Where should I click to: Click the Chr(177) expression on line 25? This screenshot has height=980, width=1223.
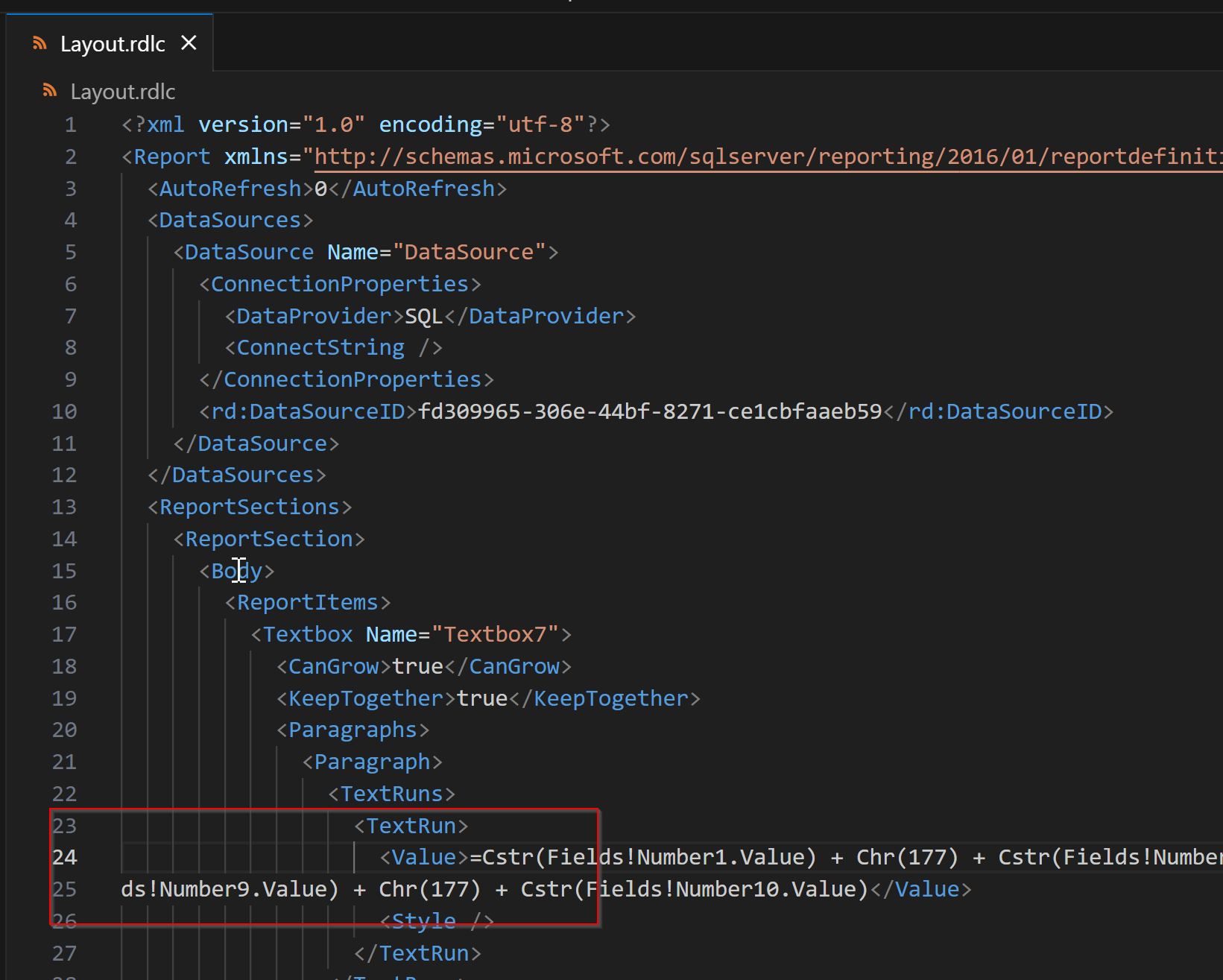coord(429,888)
